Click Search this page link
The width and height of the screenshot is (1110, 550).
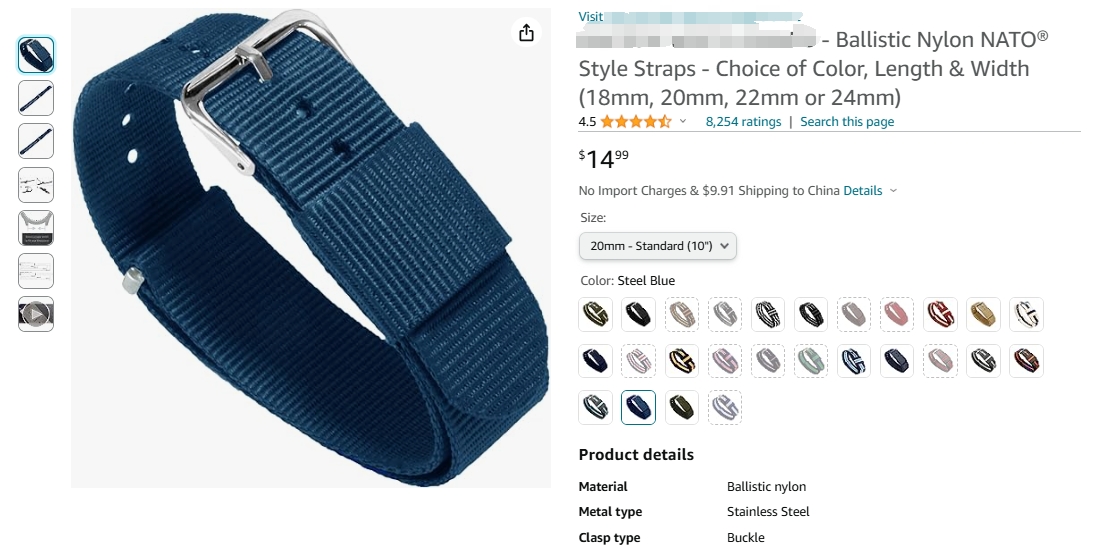pyautogui.click(x=847, y=122)
